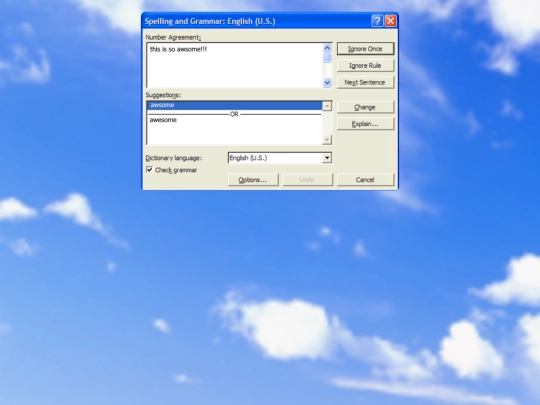Click the sentence box scroll up arrow
Viewport: 540px width, 405px height.
point(327,48)
